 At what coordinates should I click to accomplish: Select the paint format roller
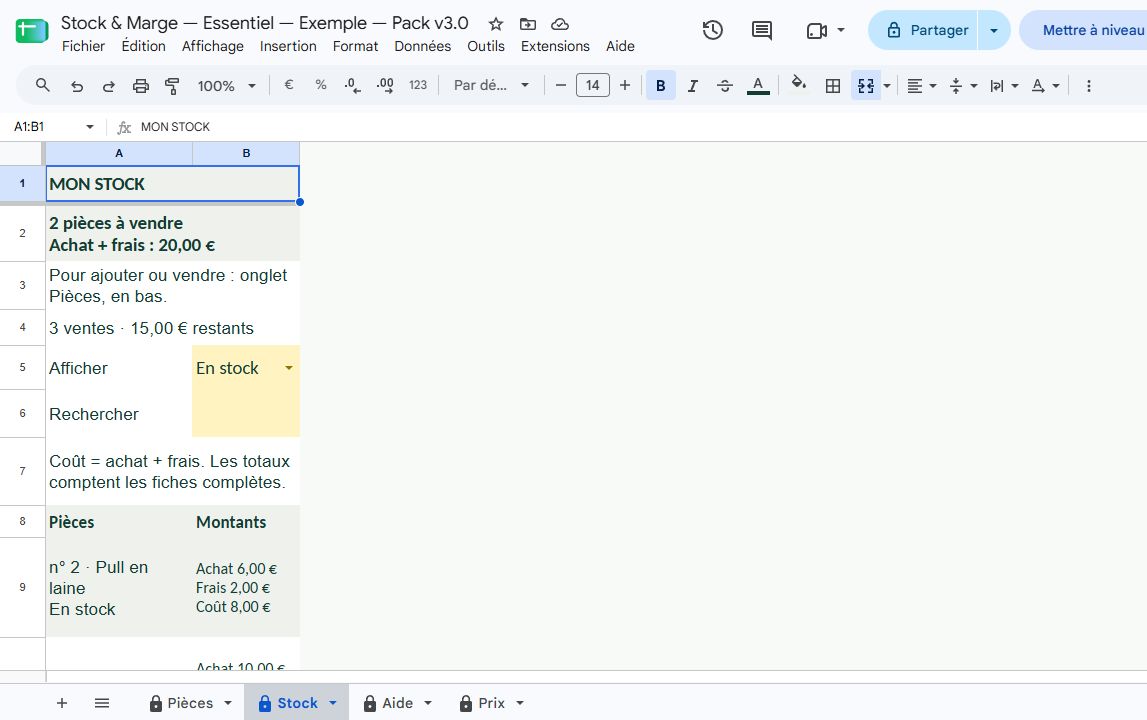[172, 86]
